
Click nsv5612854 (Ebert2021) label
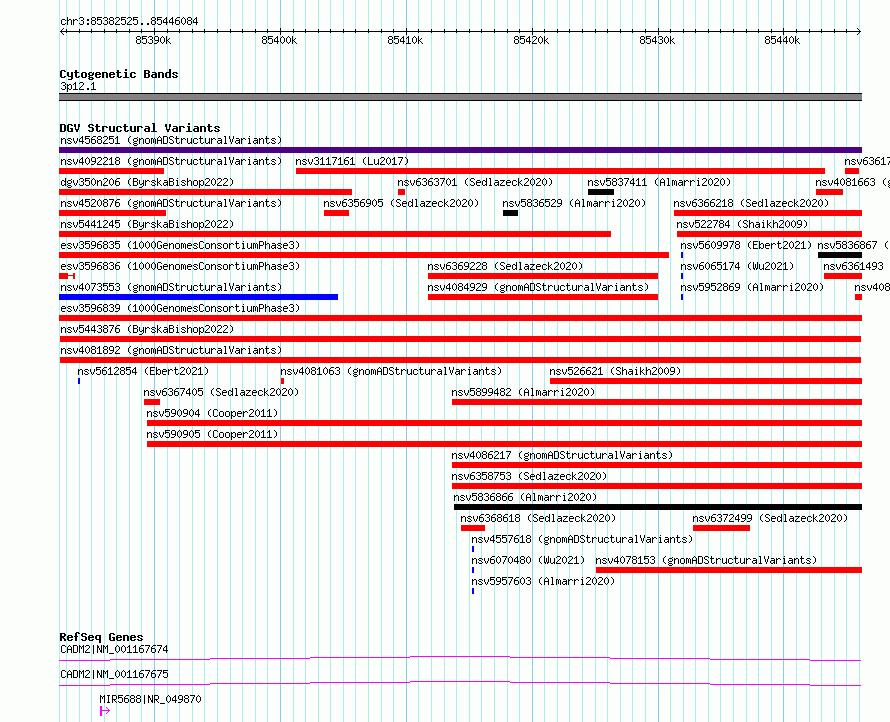(143, 371)
